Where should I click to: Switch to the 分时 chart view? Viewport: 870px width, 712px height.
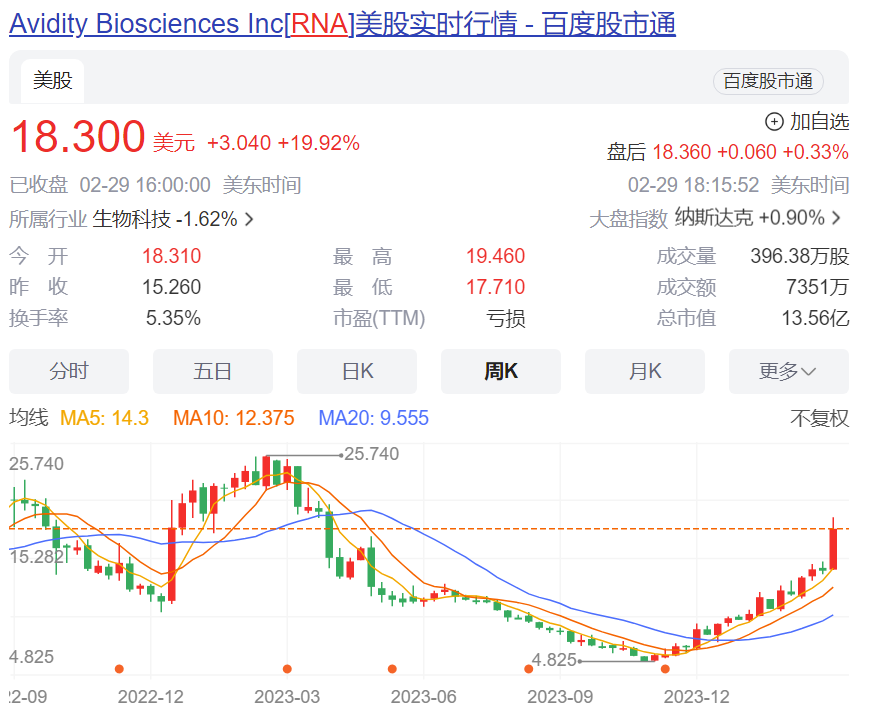(x=69, y=372)
